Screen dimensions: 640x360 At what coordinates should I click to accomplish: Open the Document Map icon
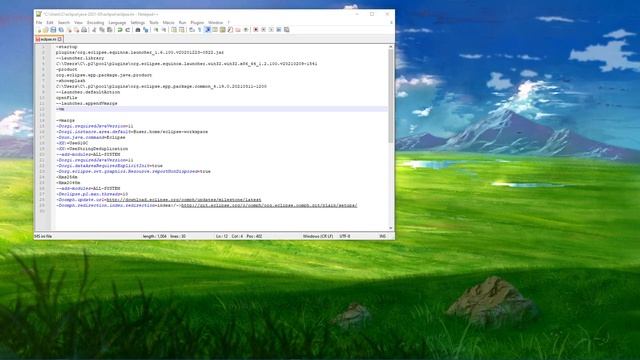click(222, 30)
